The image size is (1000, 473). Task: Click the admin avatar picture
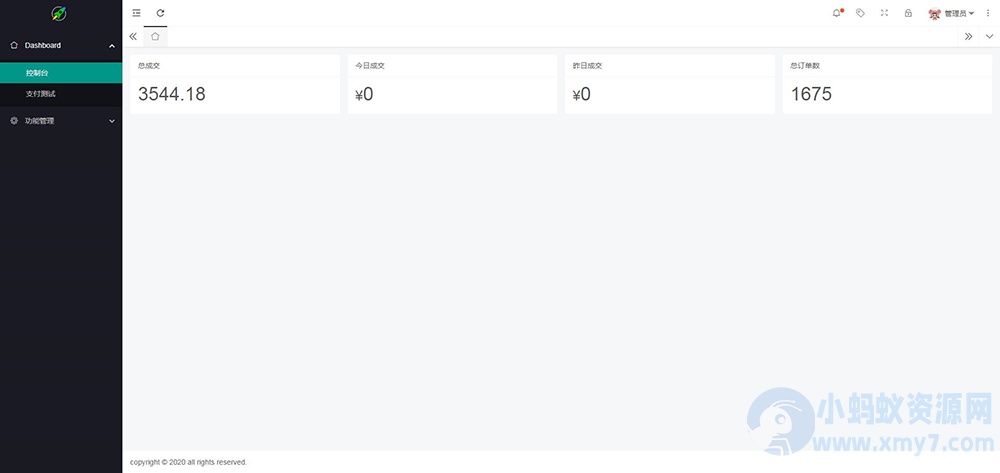click(x=934, y=13)
